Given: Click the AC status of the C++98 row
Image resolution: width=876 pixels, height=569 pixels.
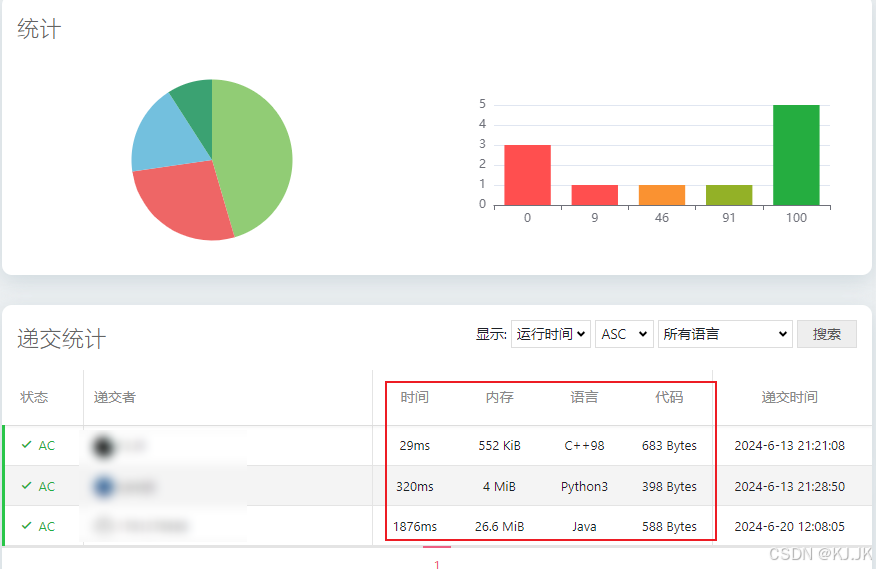Looking at the screenshot, I should coord(46,445).
